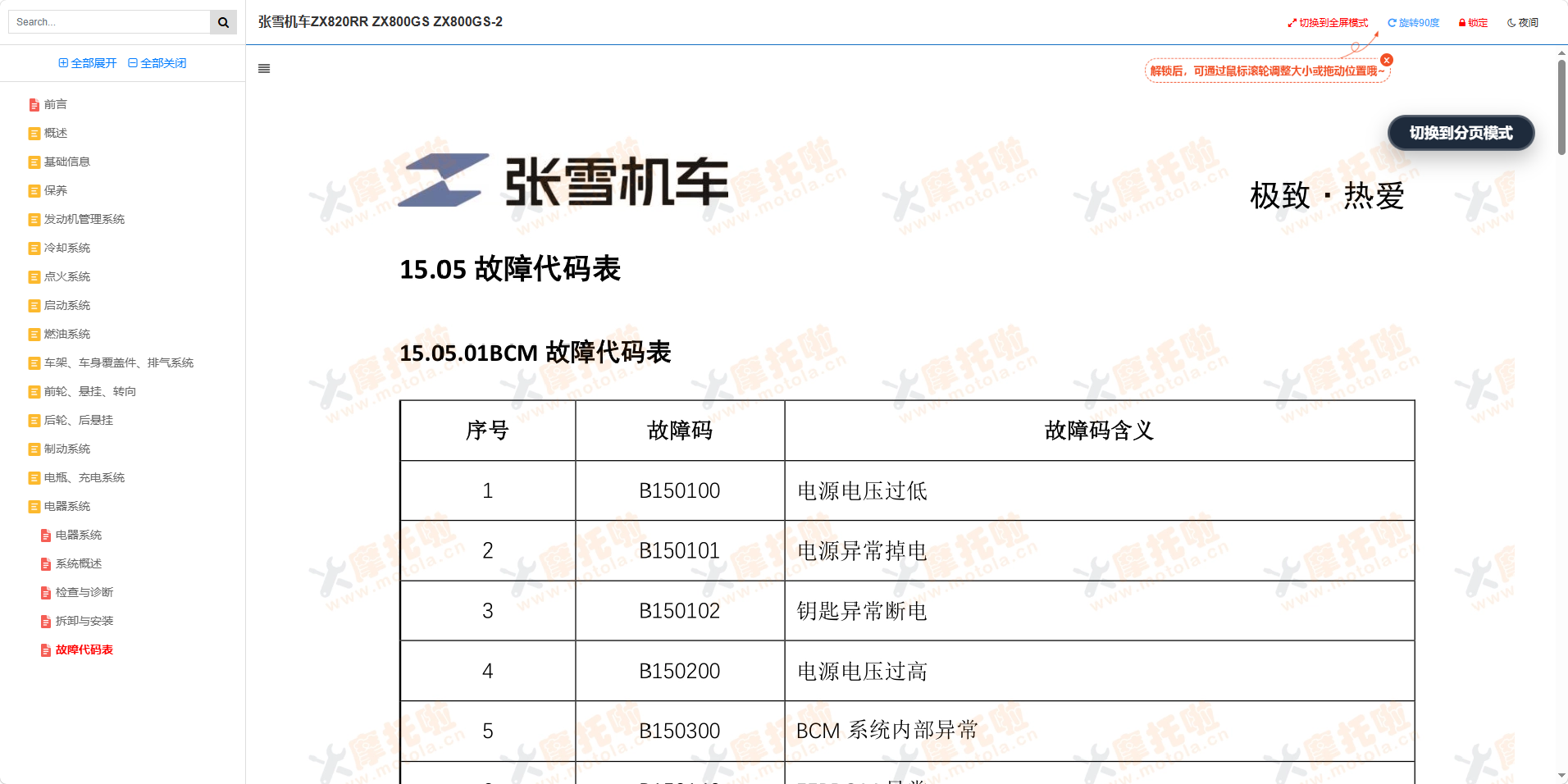
Task: Click the vertical scrollbar thumb
Action: 1561,107
